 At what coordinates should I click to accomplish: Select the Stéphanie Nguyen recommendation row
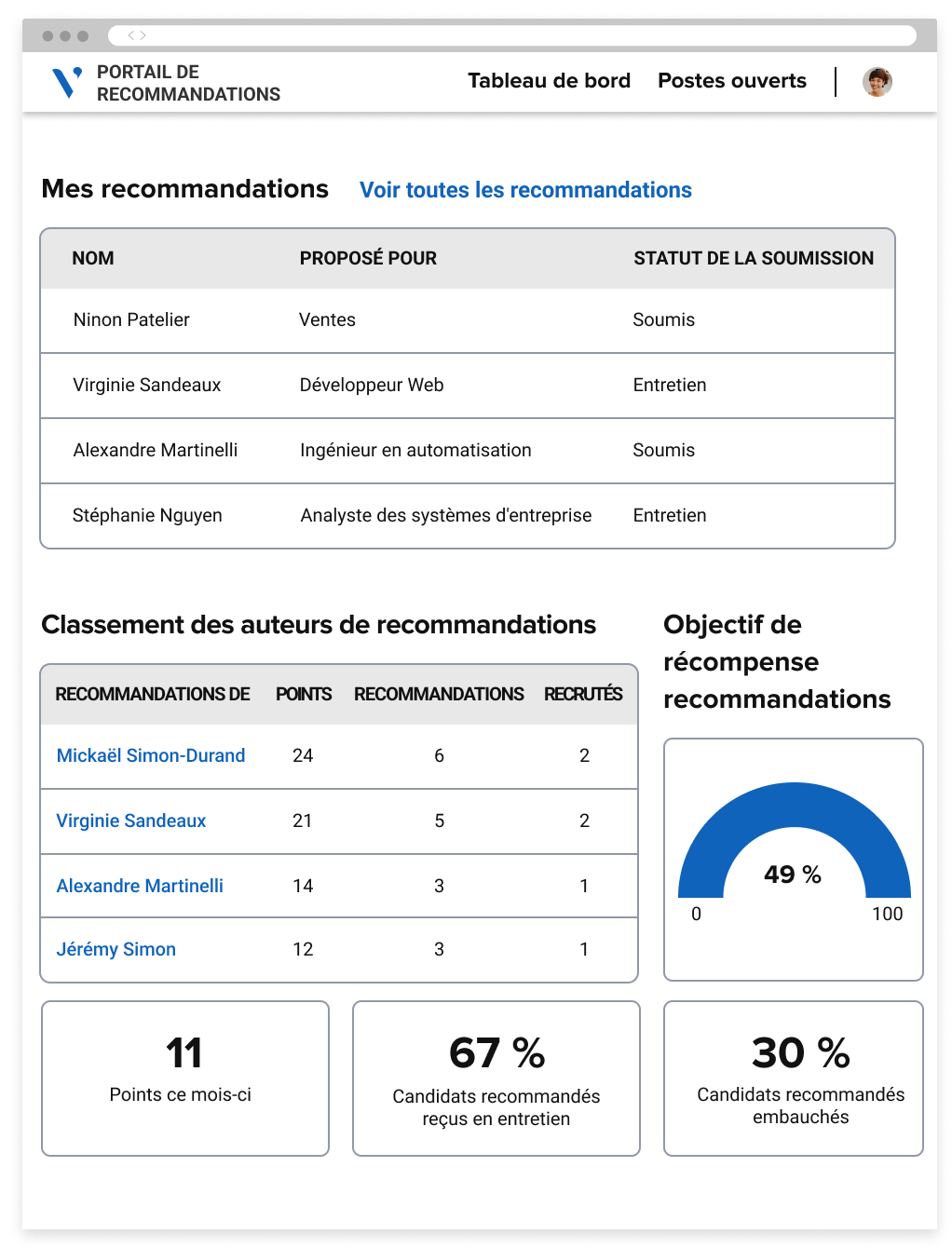pos(468,516)
